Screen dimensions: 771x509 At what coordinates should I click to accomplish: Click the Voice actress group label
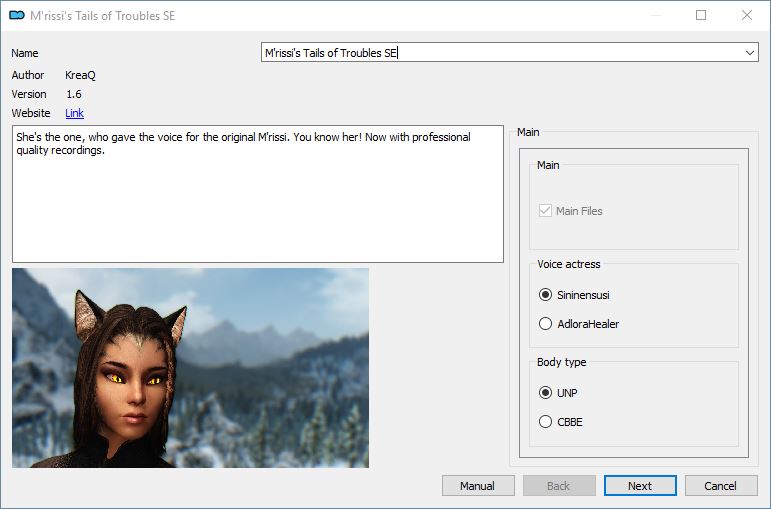click(569, 264)
